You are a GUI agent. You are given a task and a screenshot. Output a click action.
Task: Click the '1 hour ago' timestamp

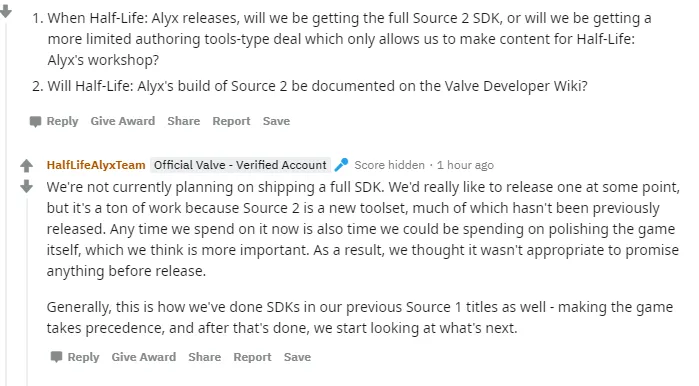click(465, 165)
